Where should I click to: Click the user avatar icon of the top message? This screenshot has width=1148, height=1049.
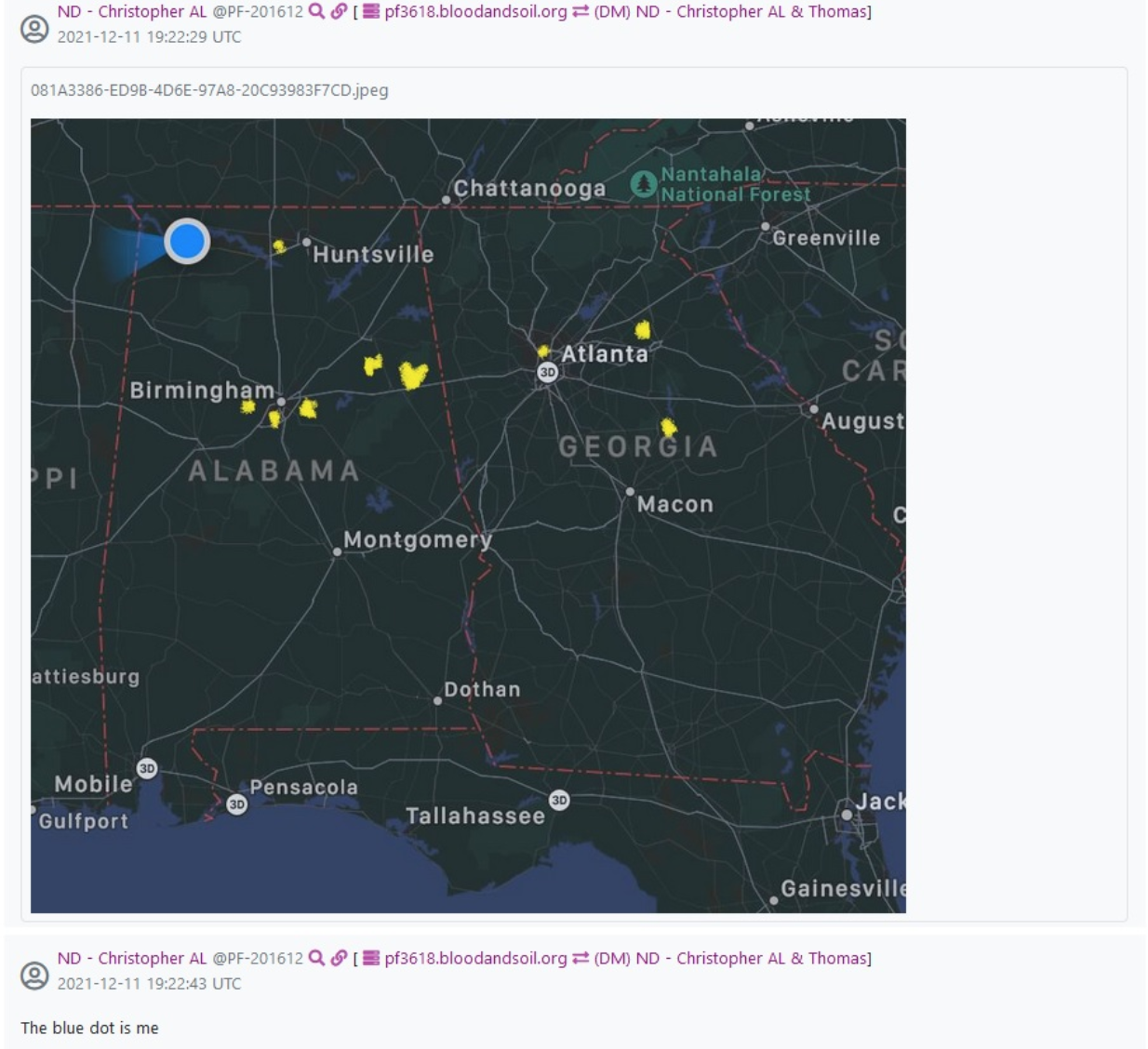tap(34, 29)
